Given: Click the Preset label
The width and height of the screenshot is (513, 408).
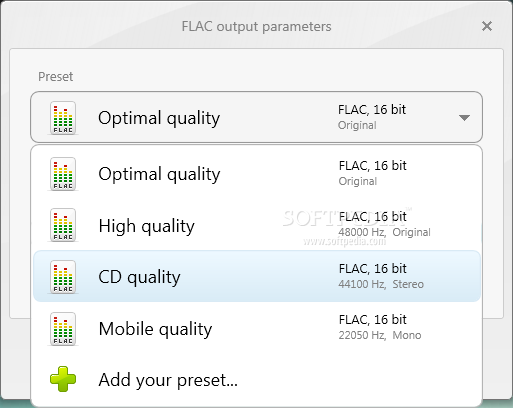Looking at the screenshot, I should (55, 77).
